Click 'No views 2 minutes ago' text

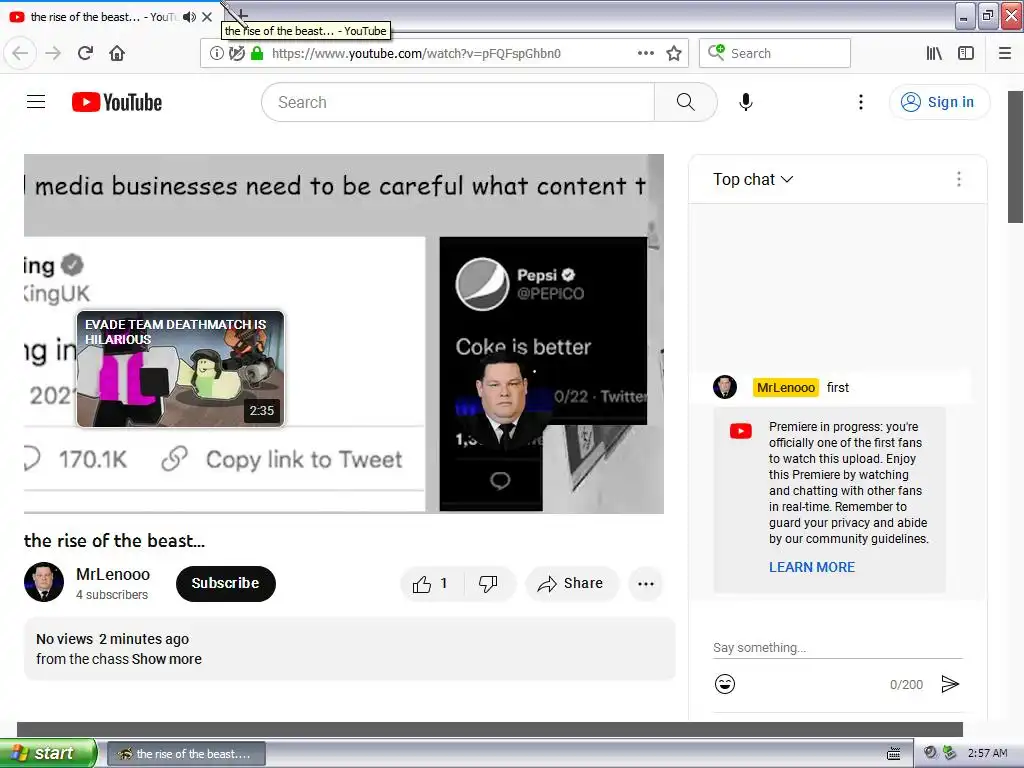coord(112,639)
